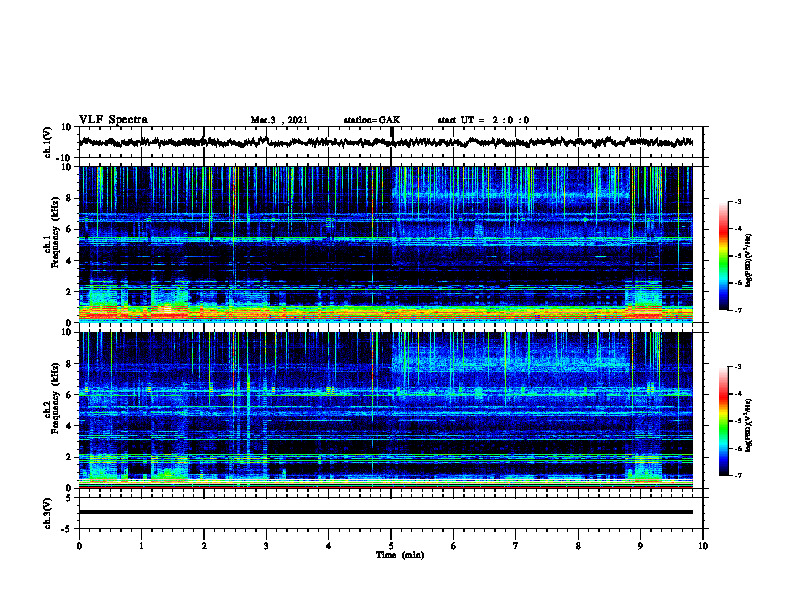Click time axis tick label "6"
This screenshot has width=792, height=612.
454,546
